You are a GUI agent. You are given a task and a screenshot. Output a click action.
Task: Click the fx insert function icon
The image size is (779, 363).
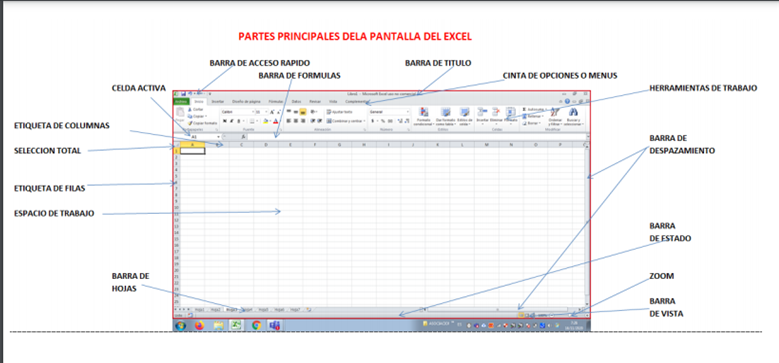click(243, 137)
